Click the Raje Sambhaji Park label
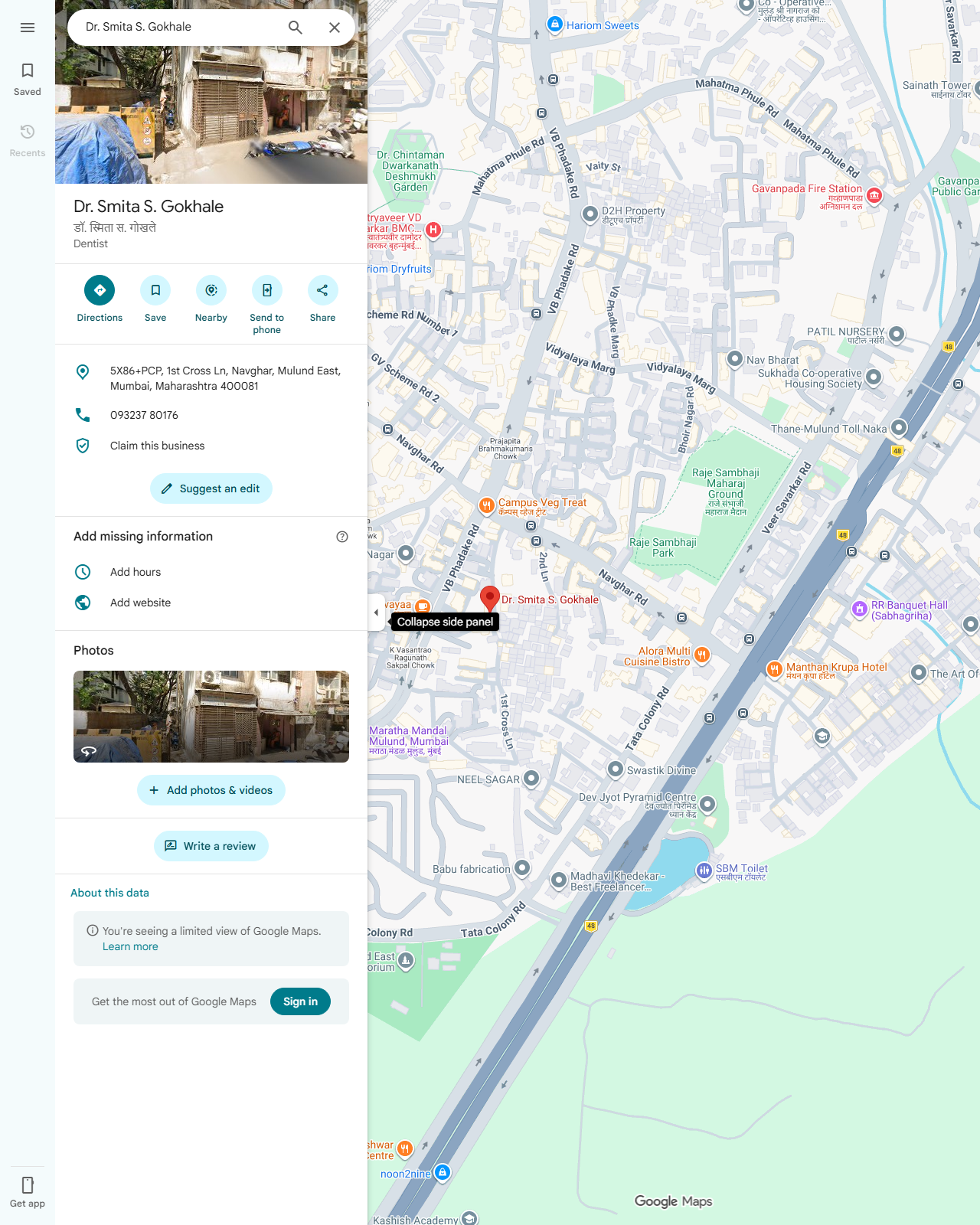Screen dimensions: 980x1225 click(x=663, y=547)
